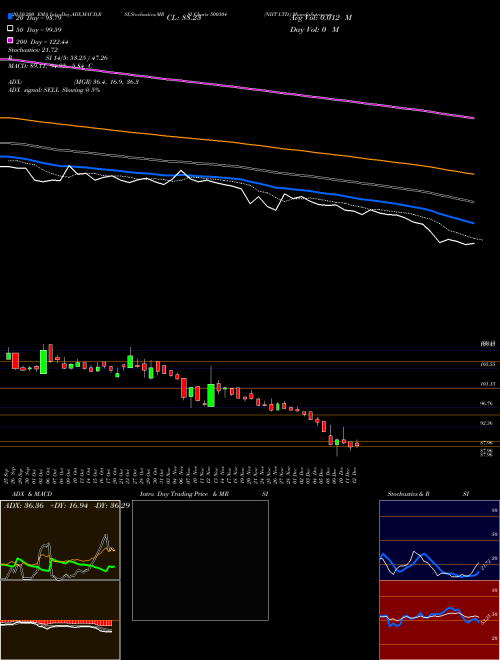Click the ADX (MGR) 36.4, 16.9, 36.3 readout
Image resolution: width=500 pixels, height=660 pixels.
pos(73,82)
